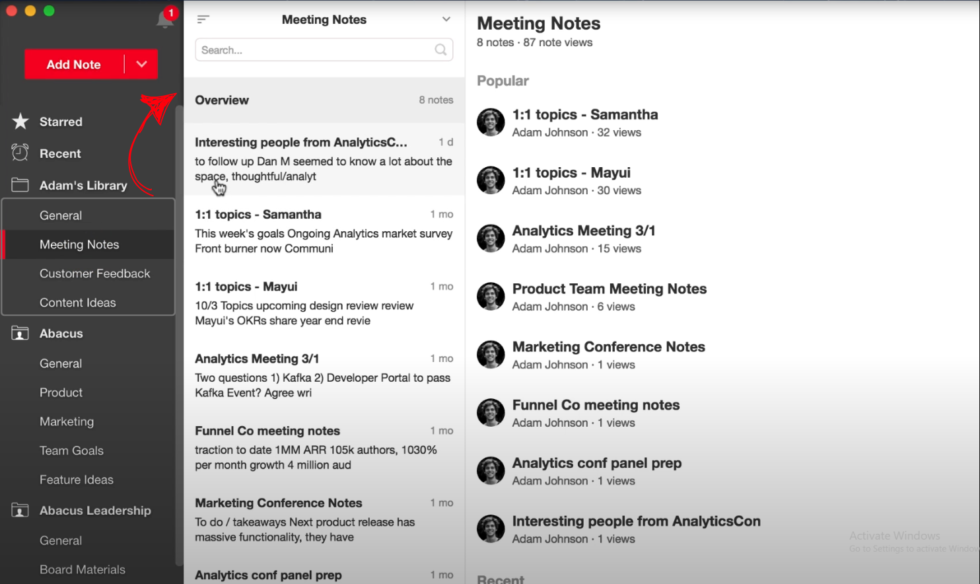Click the Abacus Leadership team icon
The image size is (980, 584).
coord(22,510)
